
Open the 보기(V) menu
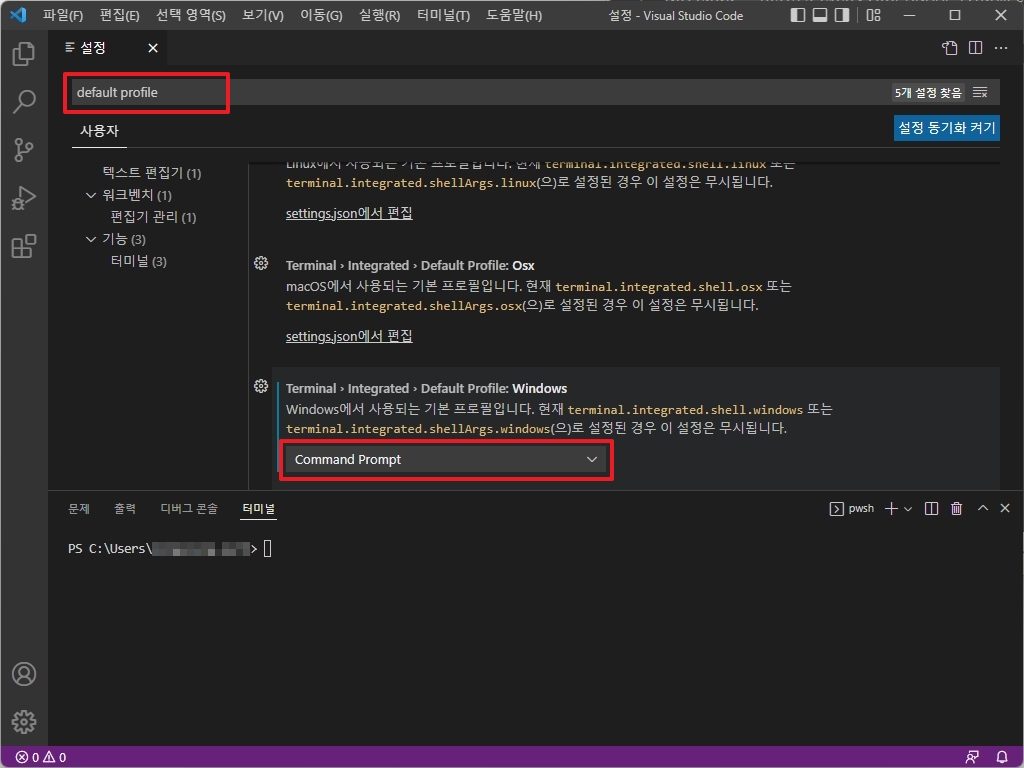[x=263, y=15]
